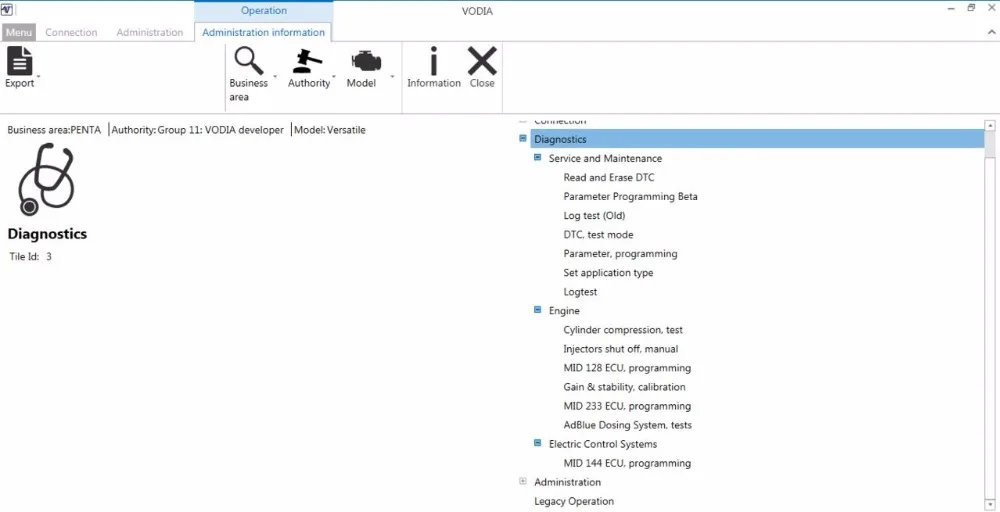Click the Business area label
This screenshot has height=512, width=1000.
tap(249, 90)
